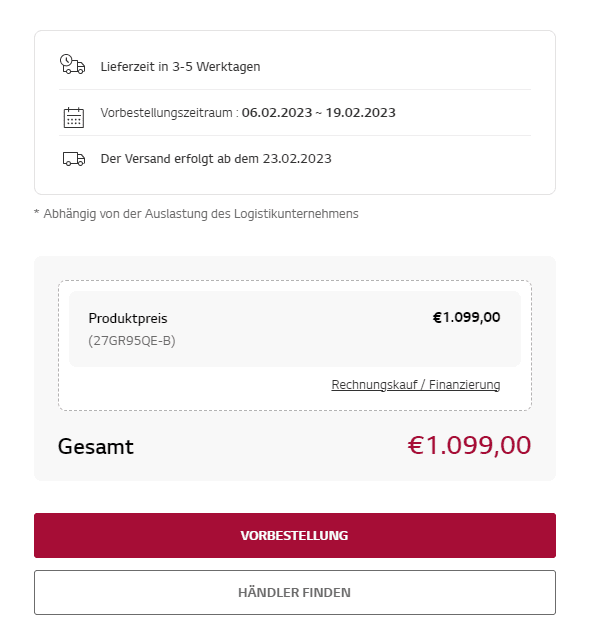The height and width of the screenshot is (628, 597).
Task: Click the red VORBESTELLUNG button
Action: (295, 535)
